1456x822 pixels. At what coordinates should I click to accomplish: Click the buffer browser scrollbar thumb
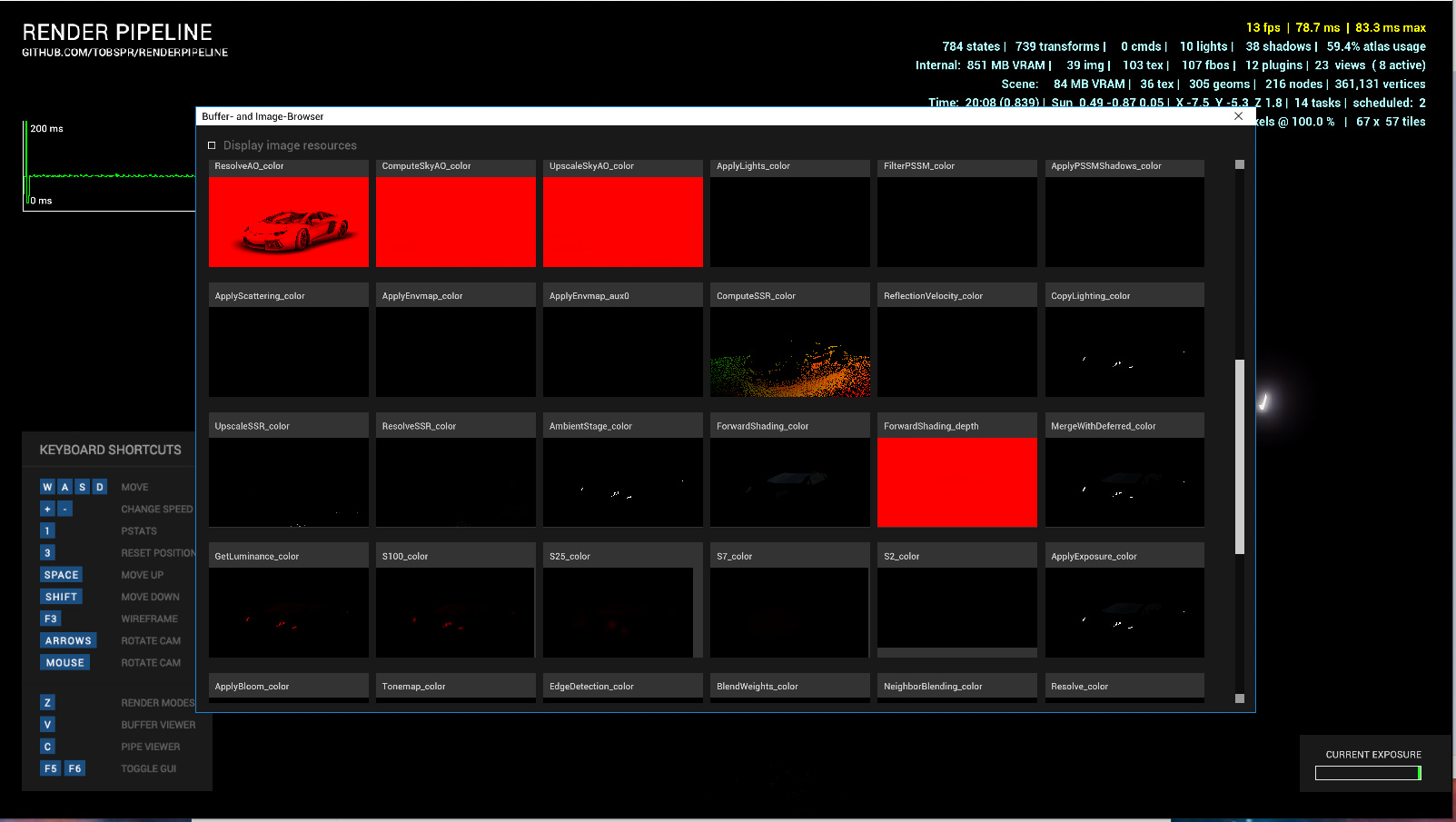click(1240, 456)
